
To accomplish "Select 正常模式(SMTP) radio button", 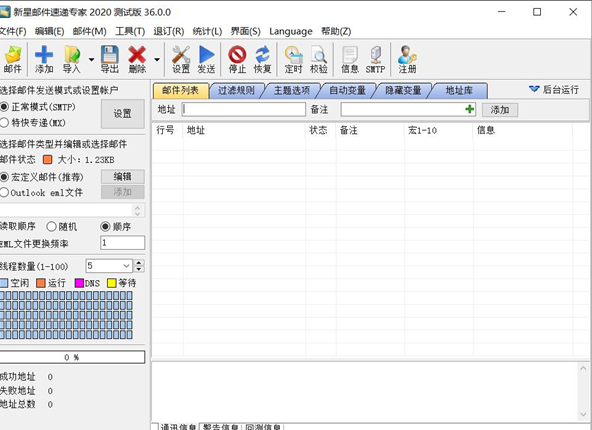I will (4, 107).
